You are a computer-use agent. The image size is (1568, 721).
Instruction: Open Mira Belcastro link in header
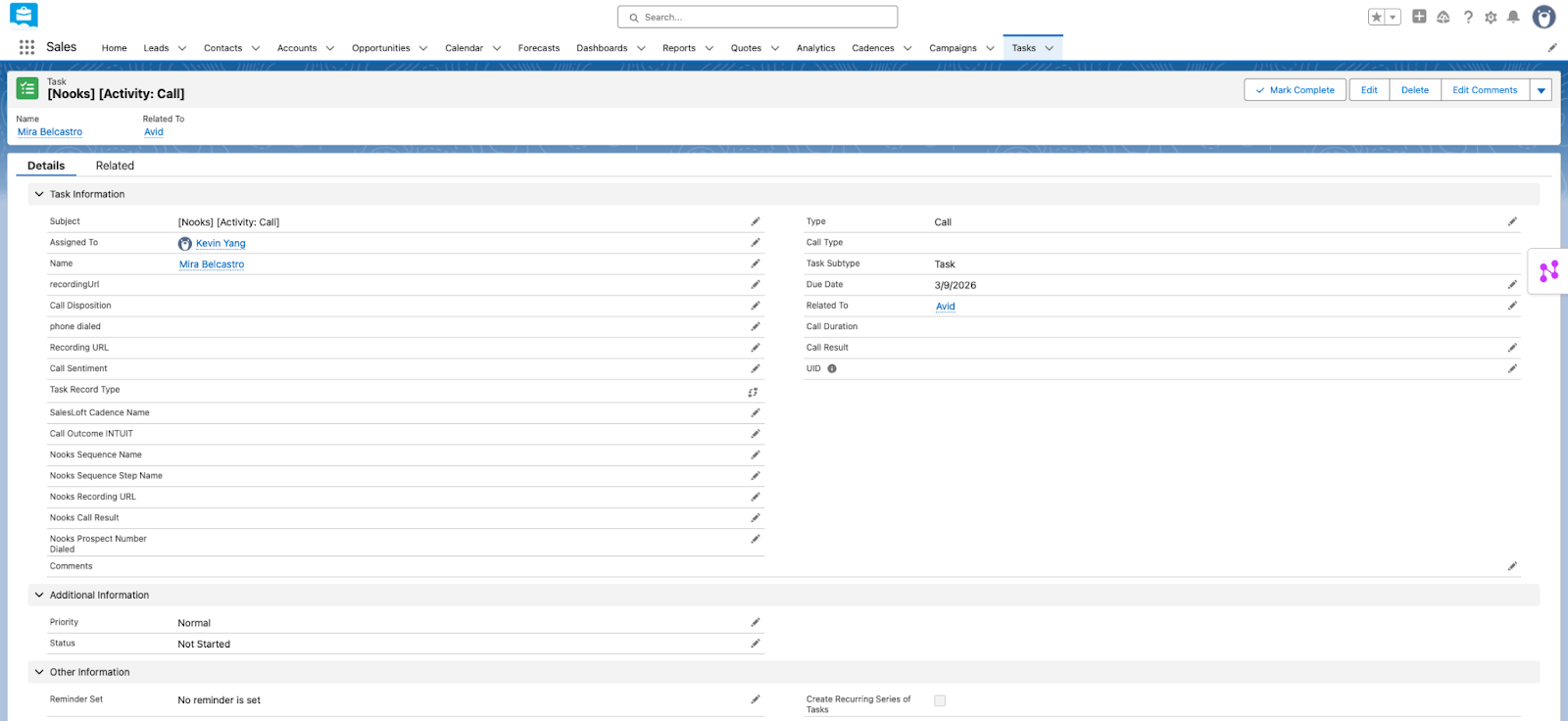tap(50, 132)
